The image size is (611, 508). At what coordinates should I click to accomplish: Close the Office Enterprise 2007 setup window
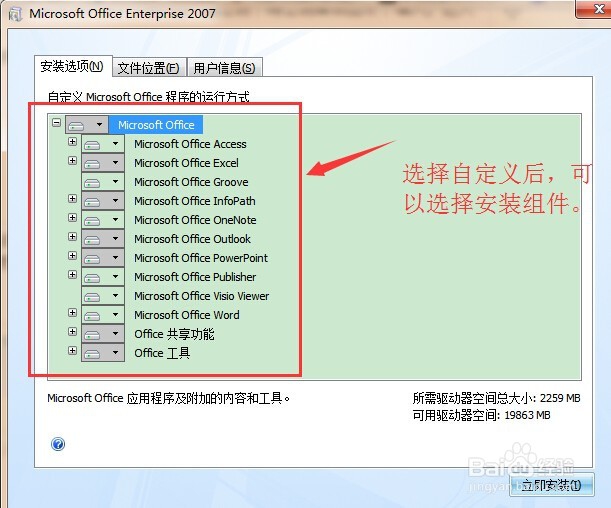click(x=594, y=9)
